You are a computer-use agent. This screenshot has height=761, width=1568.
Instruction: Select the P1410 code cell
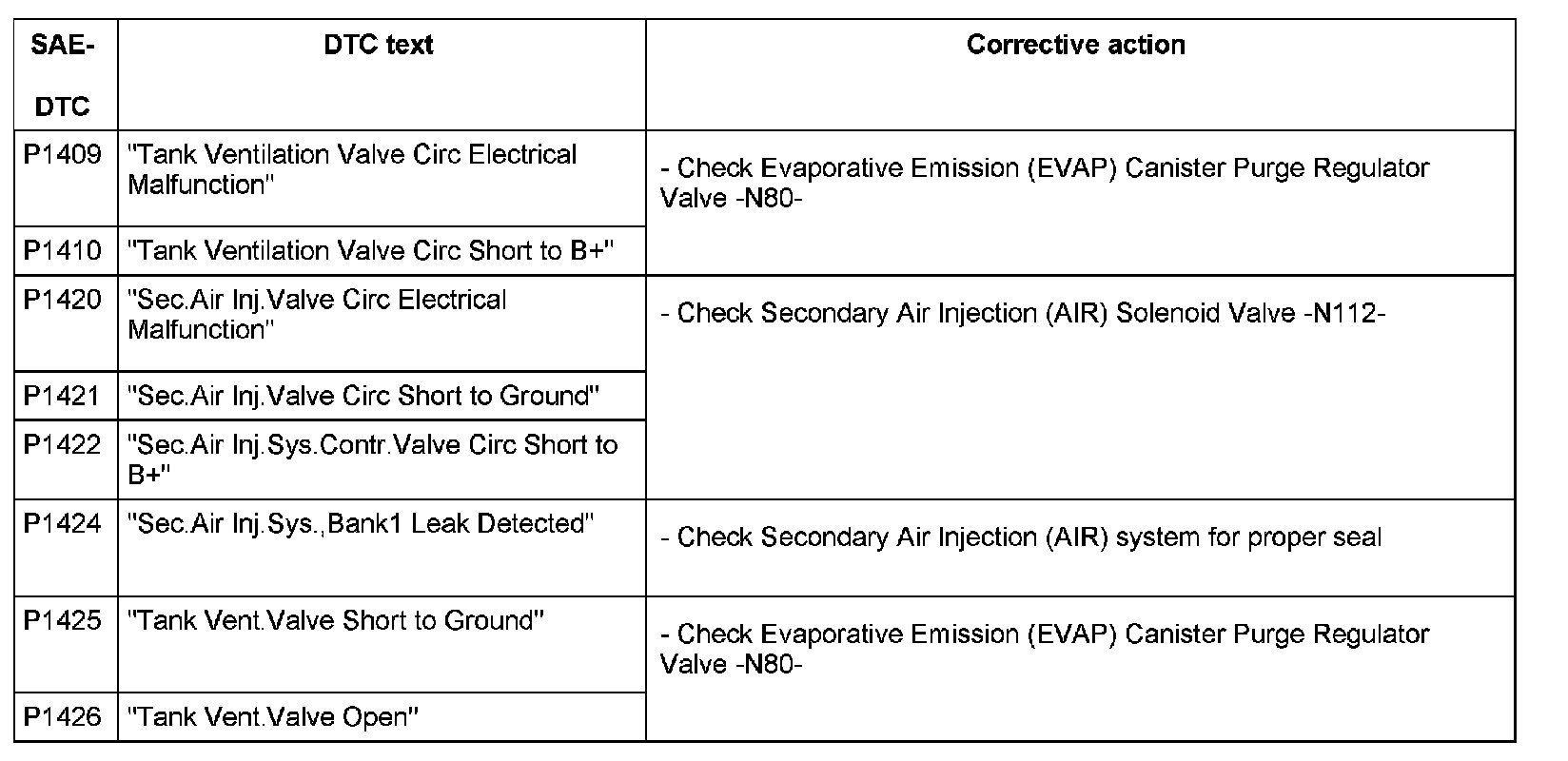coord(63,250)
